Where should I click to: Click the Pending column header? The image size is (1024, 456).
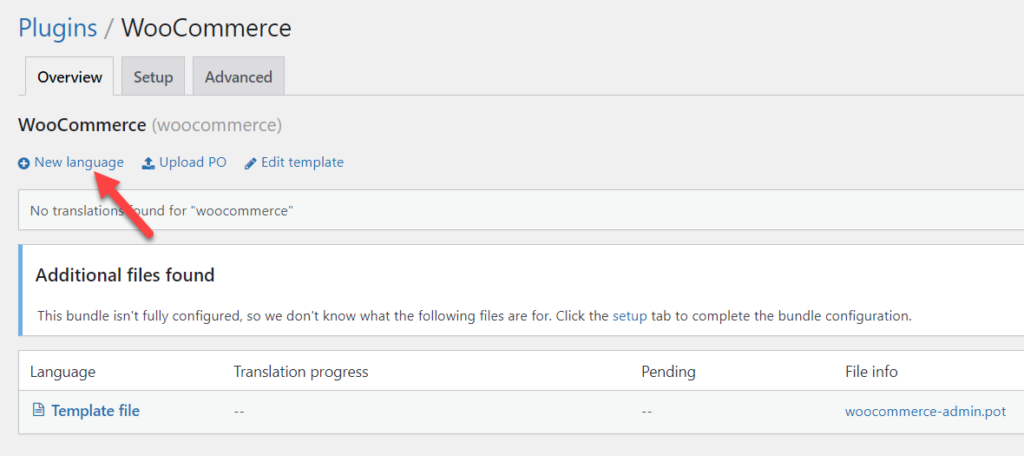669,372
